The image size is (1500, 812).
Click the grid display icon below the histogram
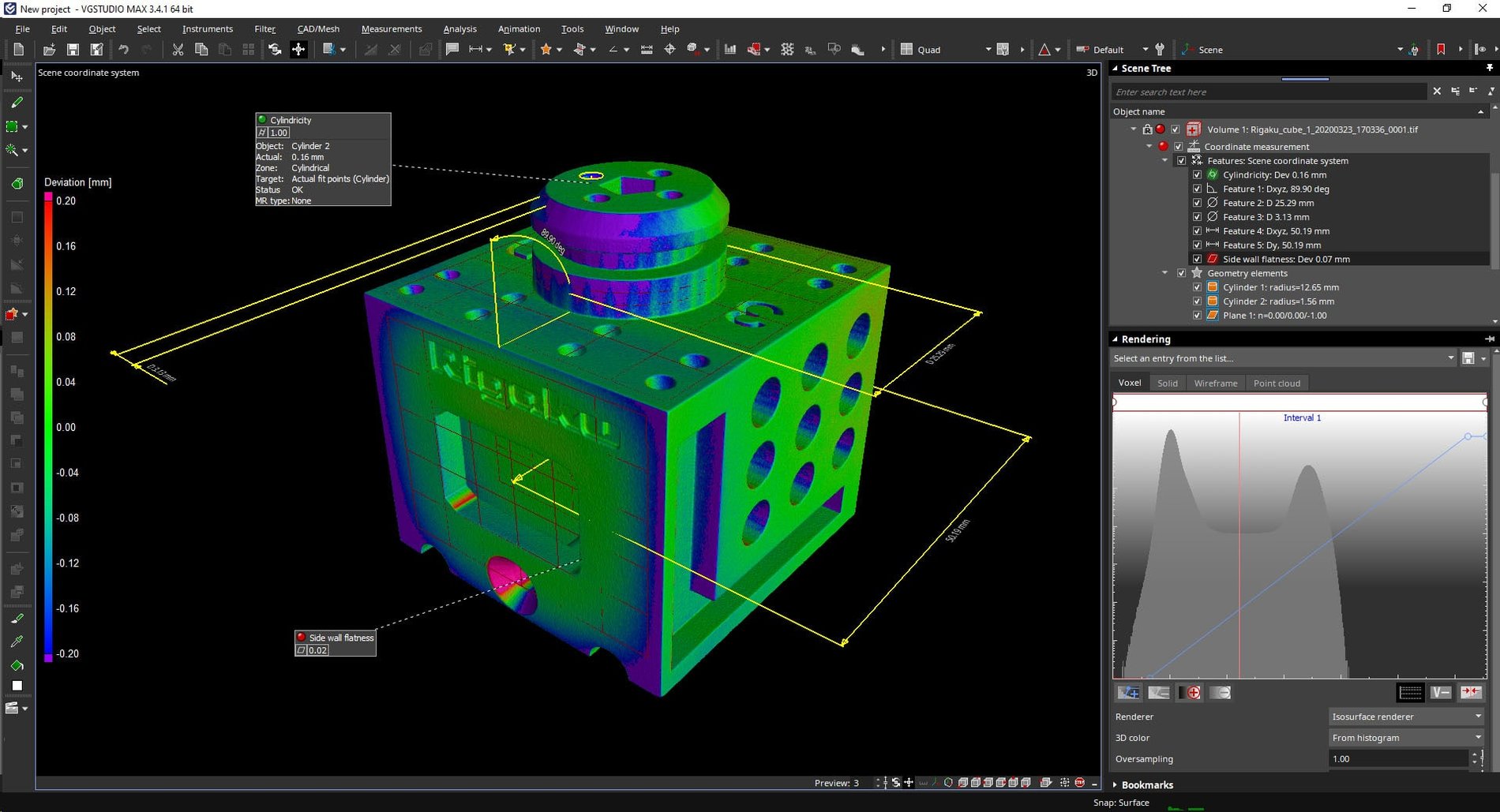point(1410,692)
